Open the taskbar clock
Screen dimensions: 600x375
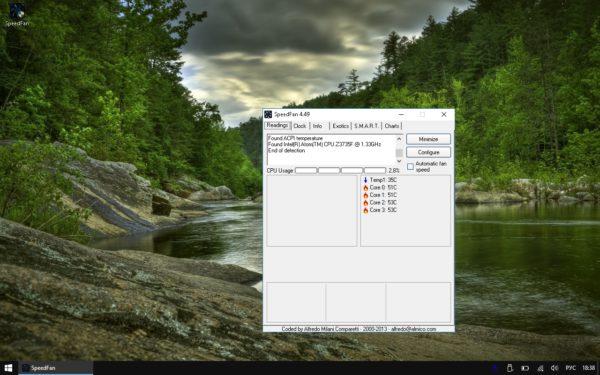[589, 368]
